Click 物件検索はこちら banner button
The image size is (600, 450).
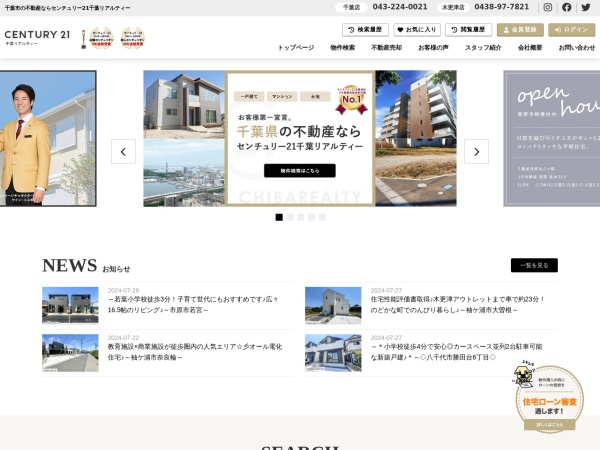click(x=300, y=171)
